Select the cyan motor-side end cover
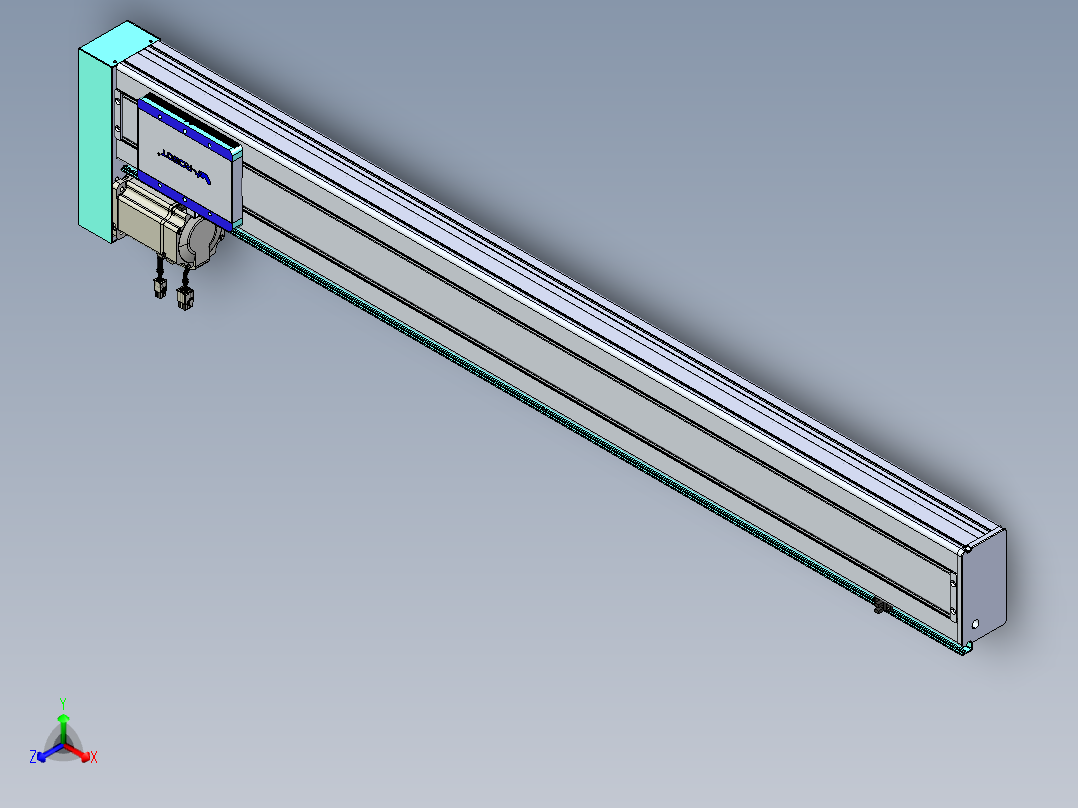This screenshot has height=808, width=1078. [97, 146]
